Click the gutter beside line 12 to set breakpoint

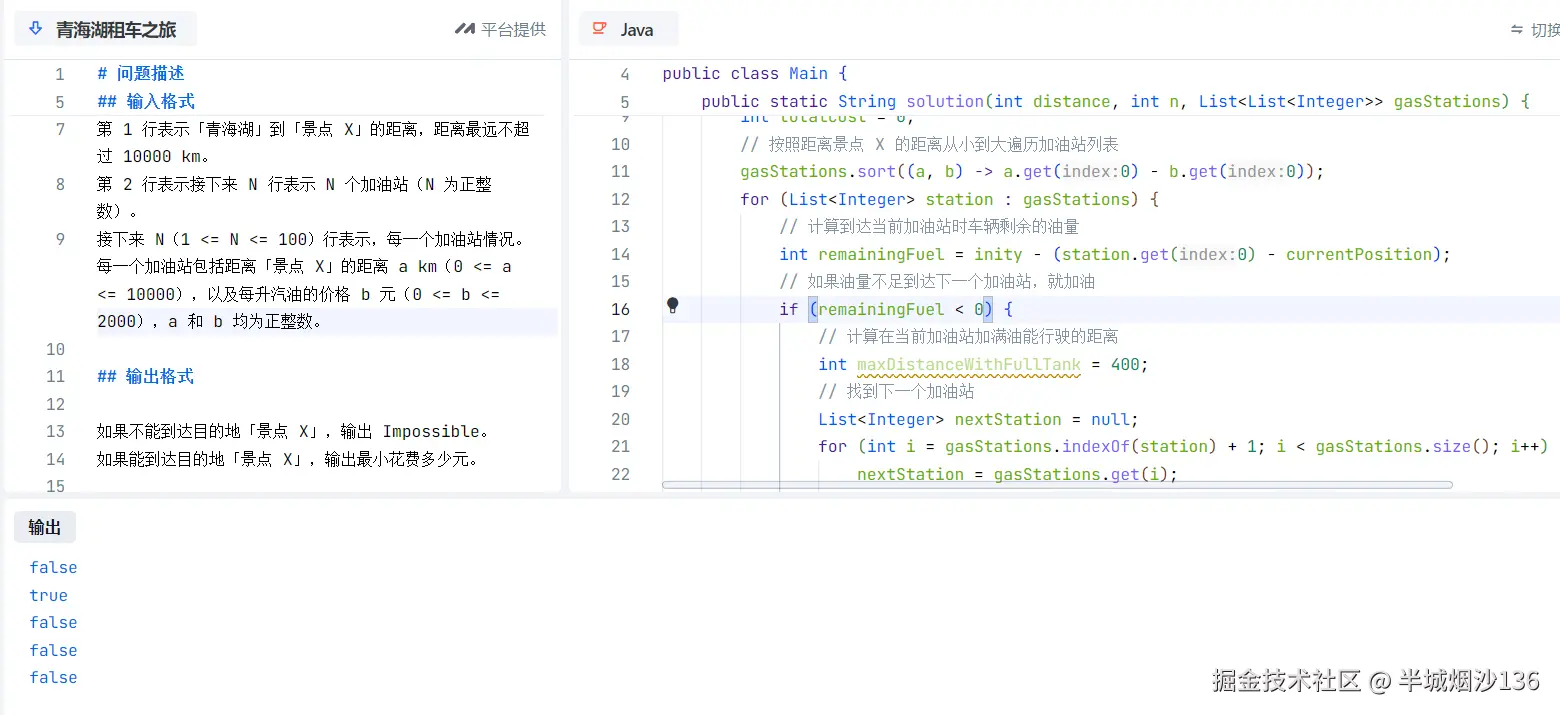[672, 199]
